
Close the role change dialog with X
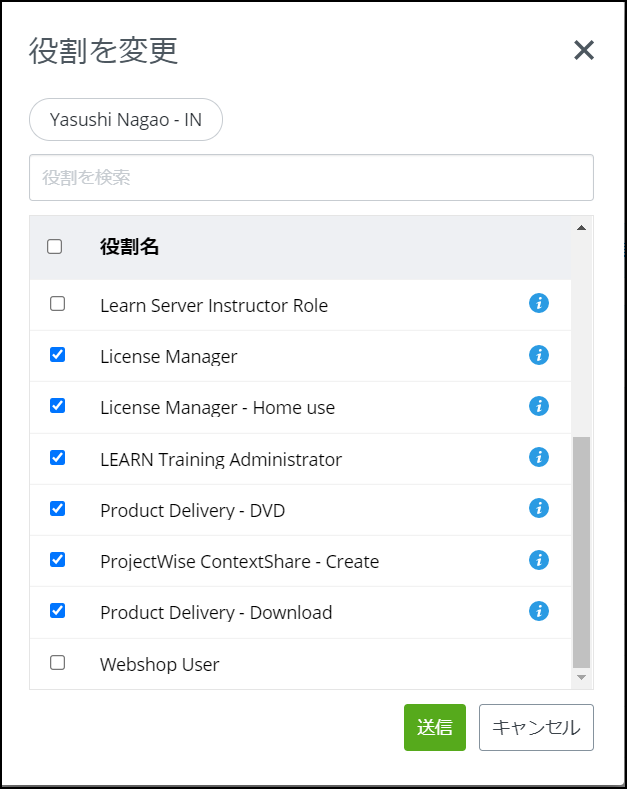[584, 50]
